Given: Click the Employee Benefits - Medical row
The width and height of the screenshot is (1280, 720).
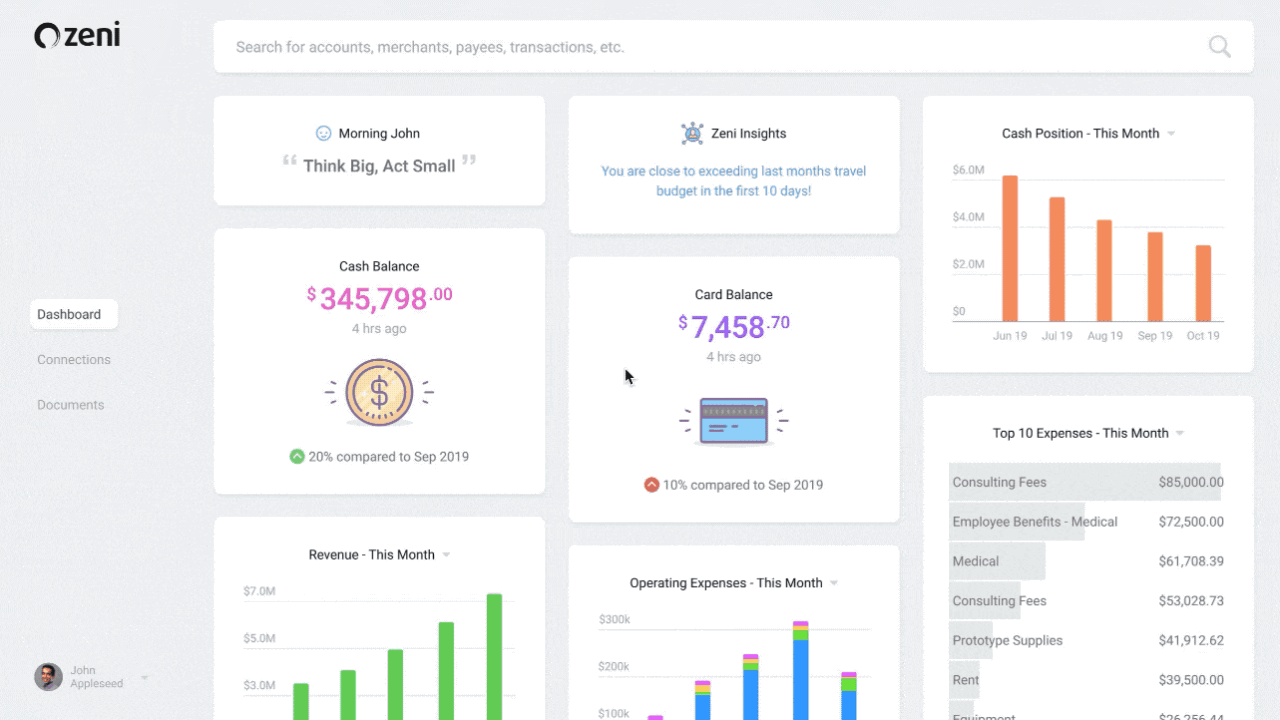Looking at the screenshot, I should pos(1086,521).
